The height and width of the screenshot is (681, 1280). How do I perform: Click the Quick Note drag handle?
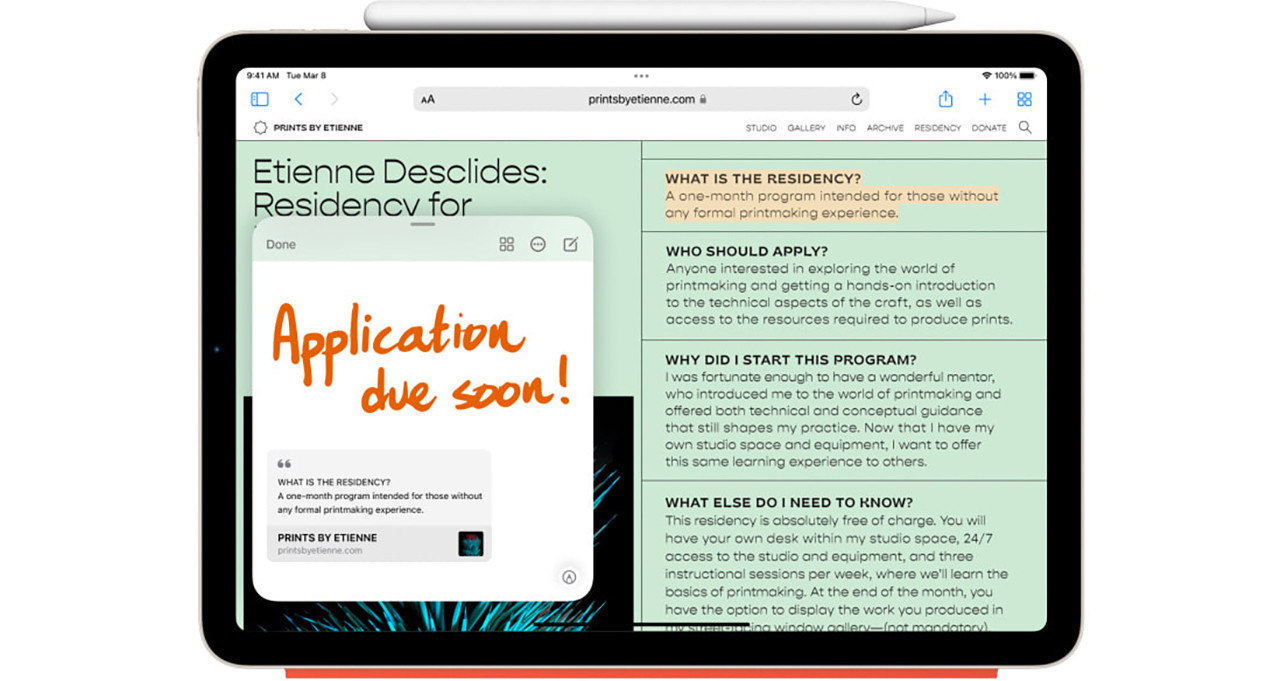tap(423, 224)
